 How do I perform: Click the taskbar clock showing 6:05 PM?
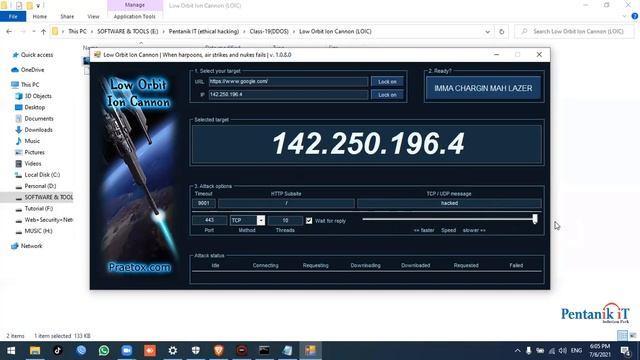pyautogui.click(x=600, y=351)
